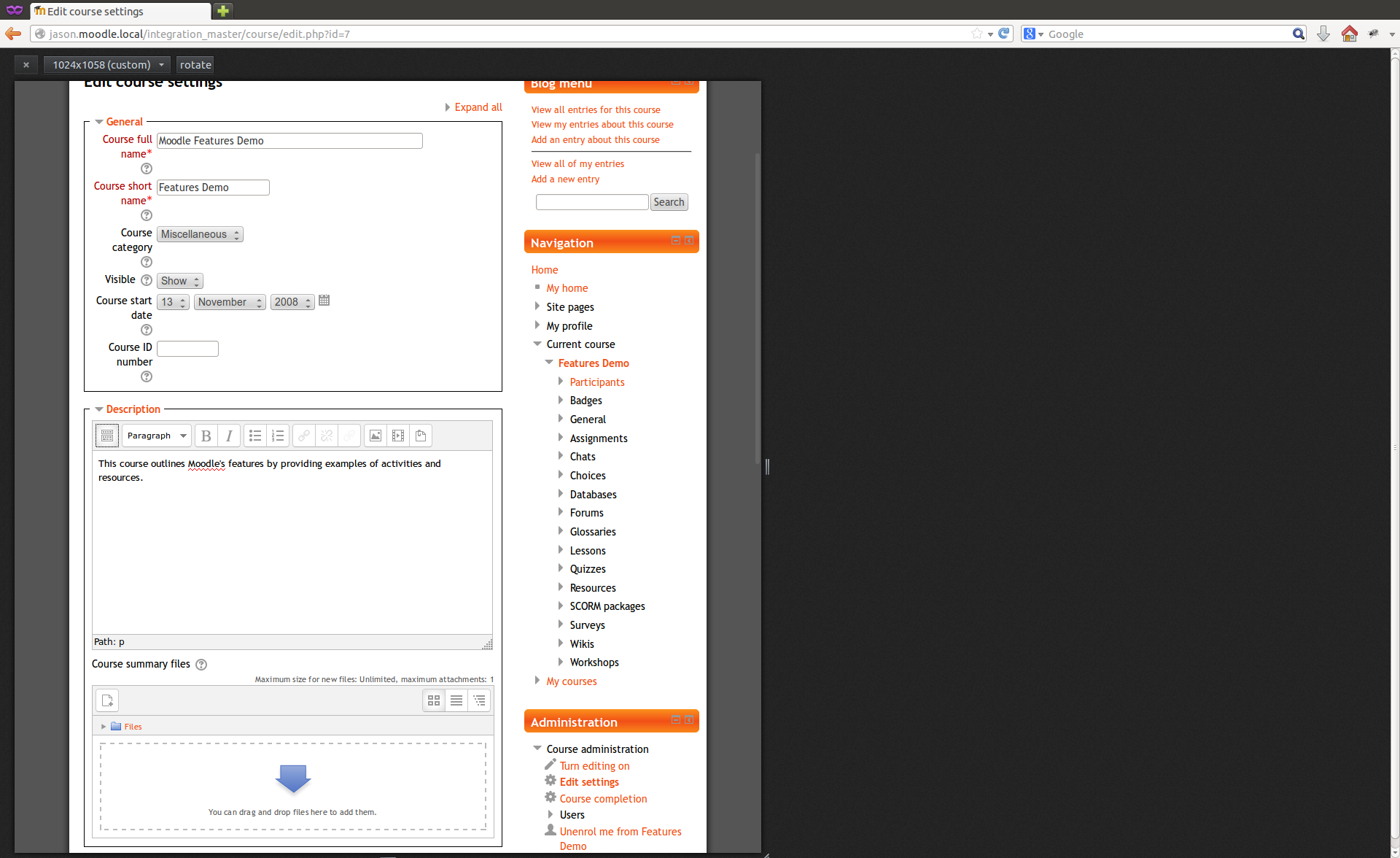Click the manage embedded files icon
Image resolution: width=1400 pixels, height=858 pixels.
point(421,436)
